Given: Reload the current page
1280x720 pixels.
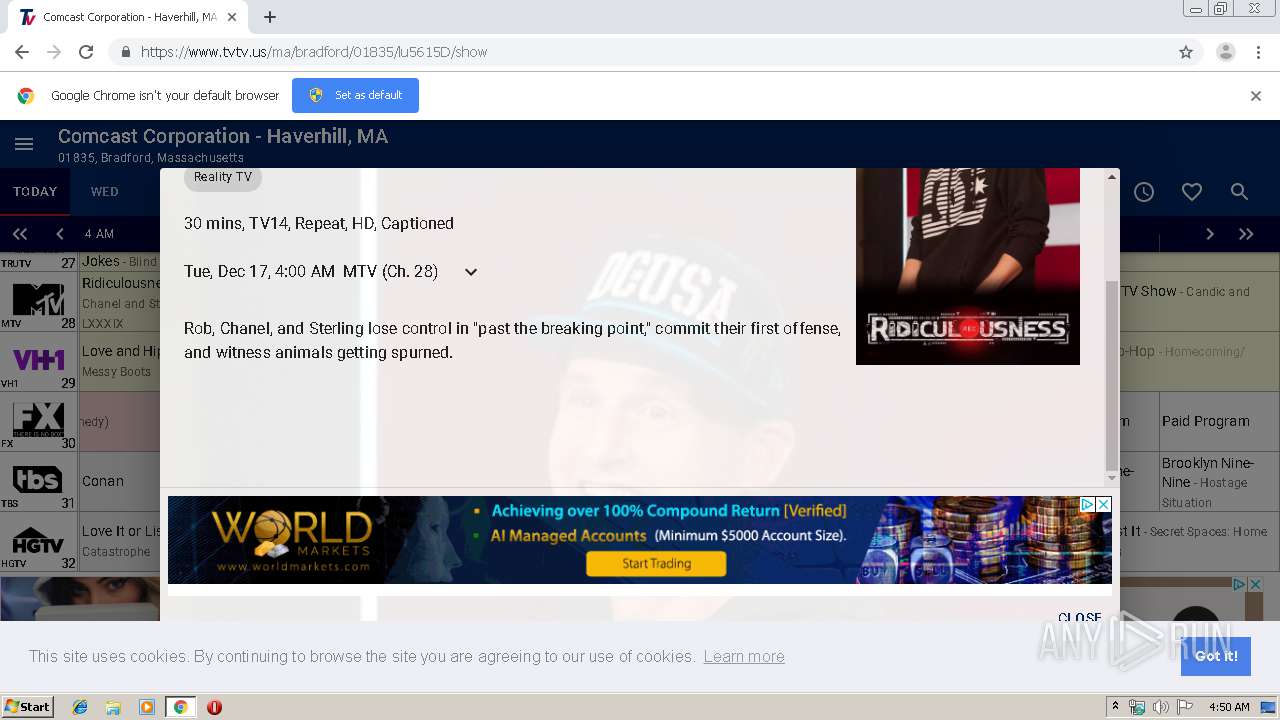Looking at the screenshot, I should coord(86,52).
